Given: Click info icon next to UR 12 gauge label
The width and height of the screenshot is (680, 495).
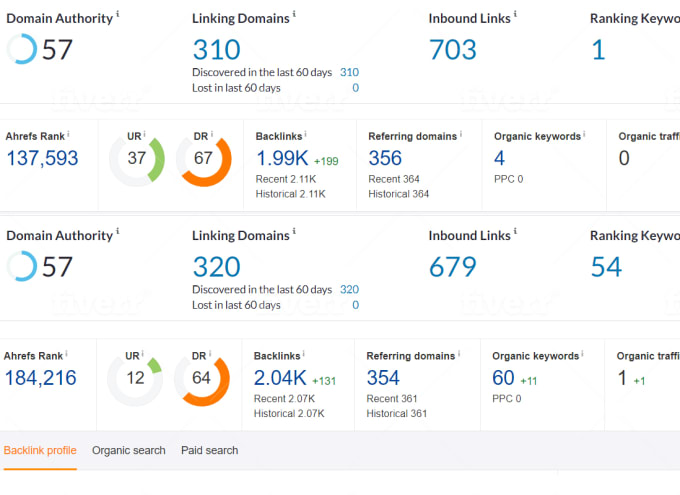Looking at the screenshot, I should (x=143, y=353).
